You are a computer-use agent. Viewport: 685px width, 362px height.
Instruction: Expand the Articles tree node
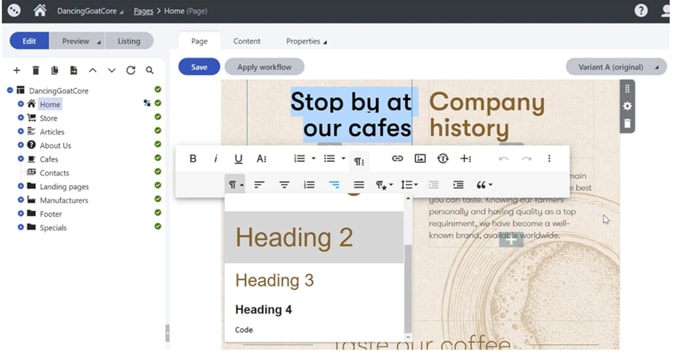(21, 131)
